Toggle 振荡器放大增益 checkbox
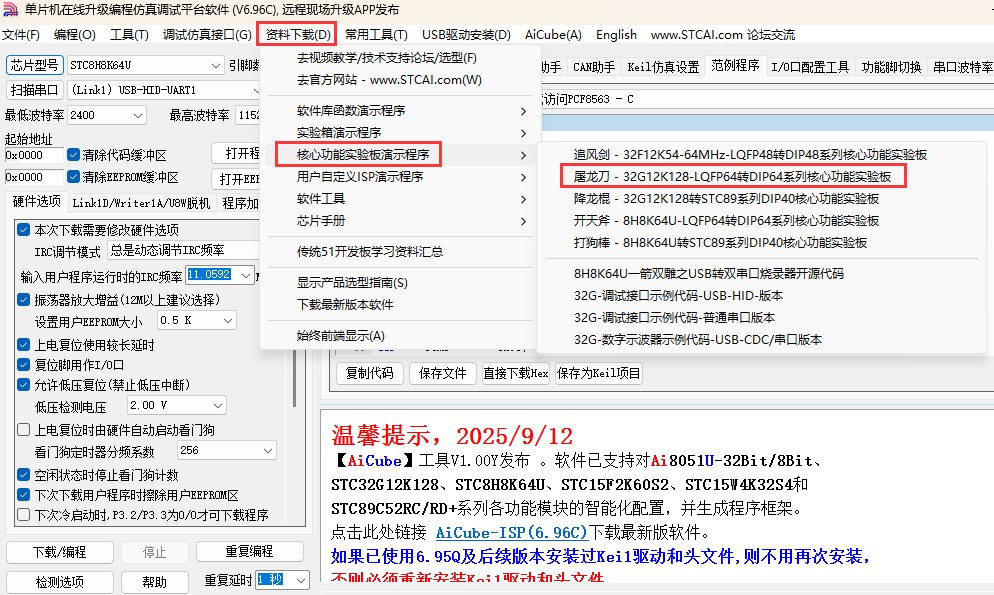994x595 pixels. click(x=23, y=299)
